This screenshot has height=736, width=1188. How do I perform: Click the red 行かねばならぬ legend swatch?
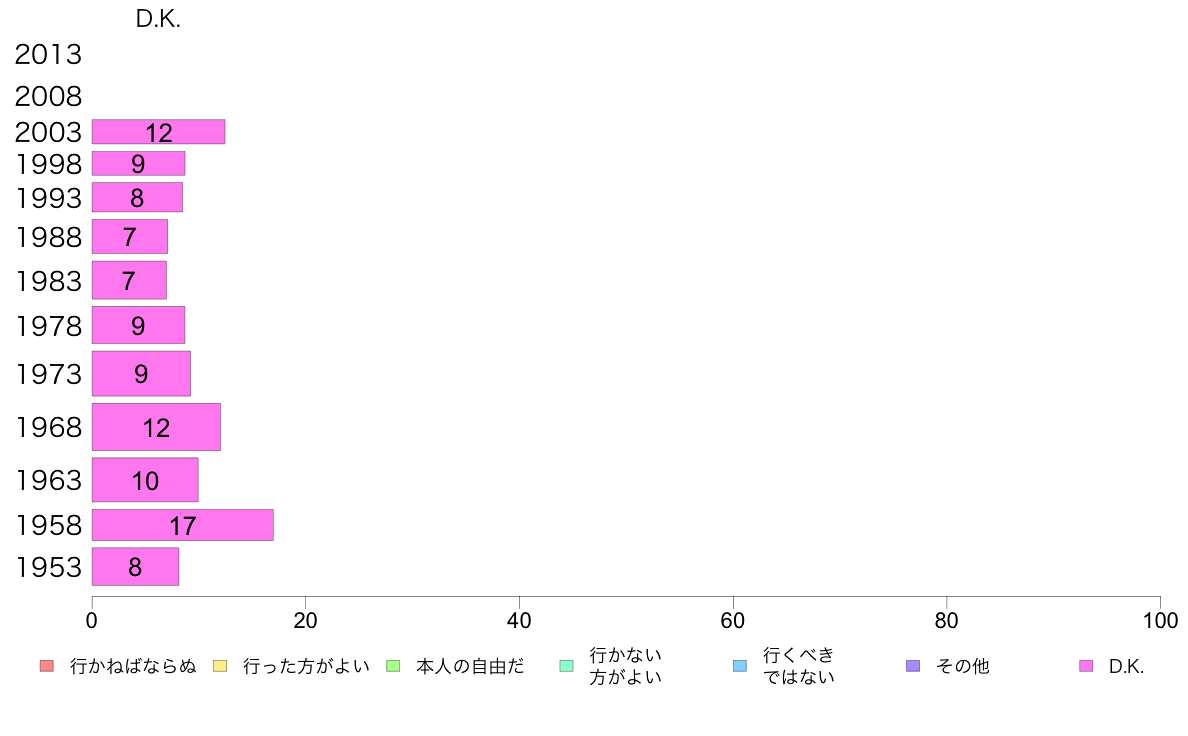click(x=47, y=666)
